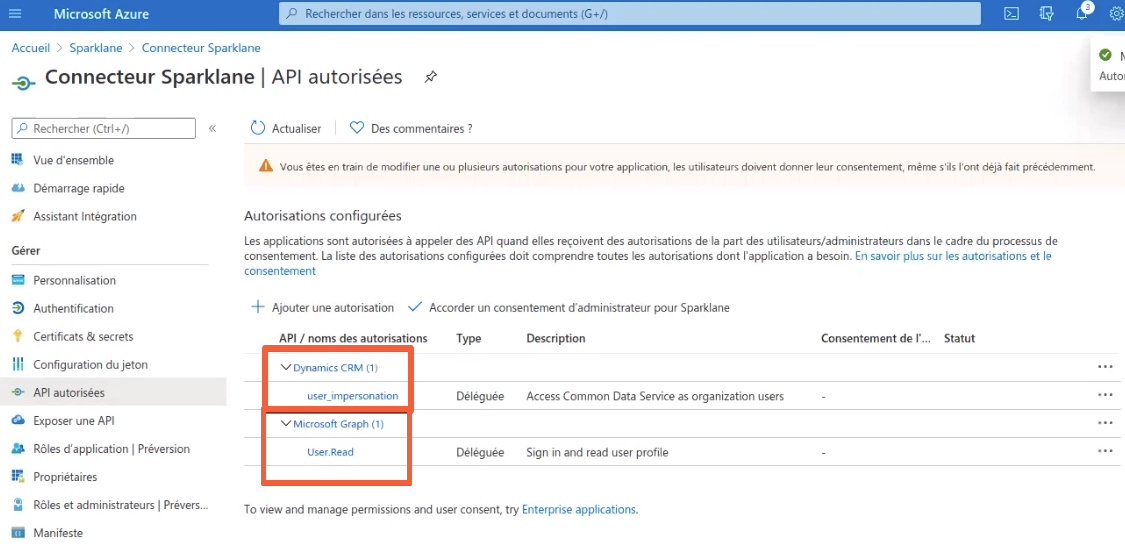The height and width of the screenshot is (547, 1125).
Task: Click the Configuration du jeton icon
Action: [x=19, y=364]
